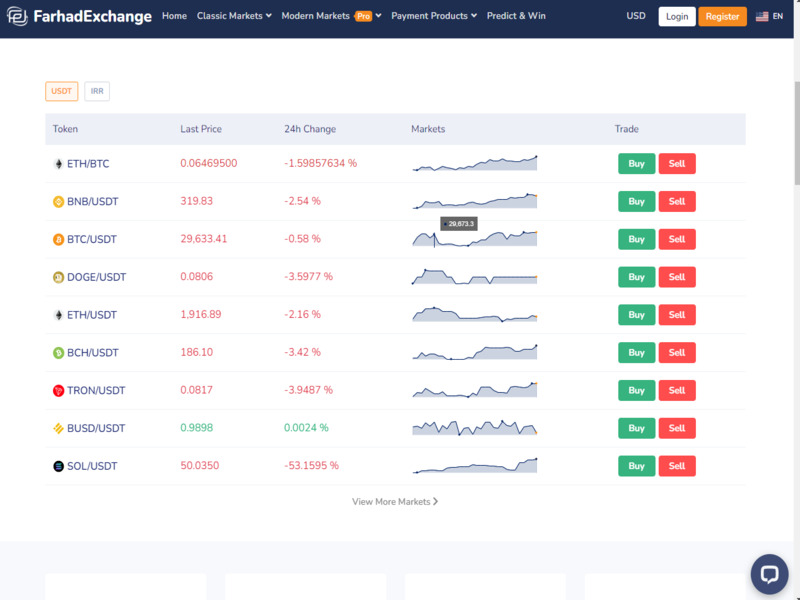Switch to the IRR market filter

coord(97,91)
